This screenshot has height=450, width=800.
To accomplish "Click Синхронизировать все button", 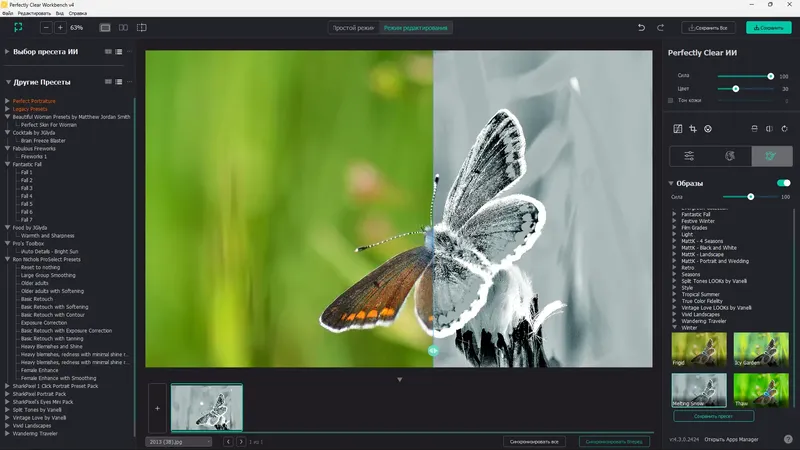I will click(x=534, y=442).
